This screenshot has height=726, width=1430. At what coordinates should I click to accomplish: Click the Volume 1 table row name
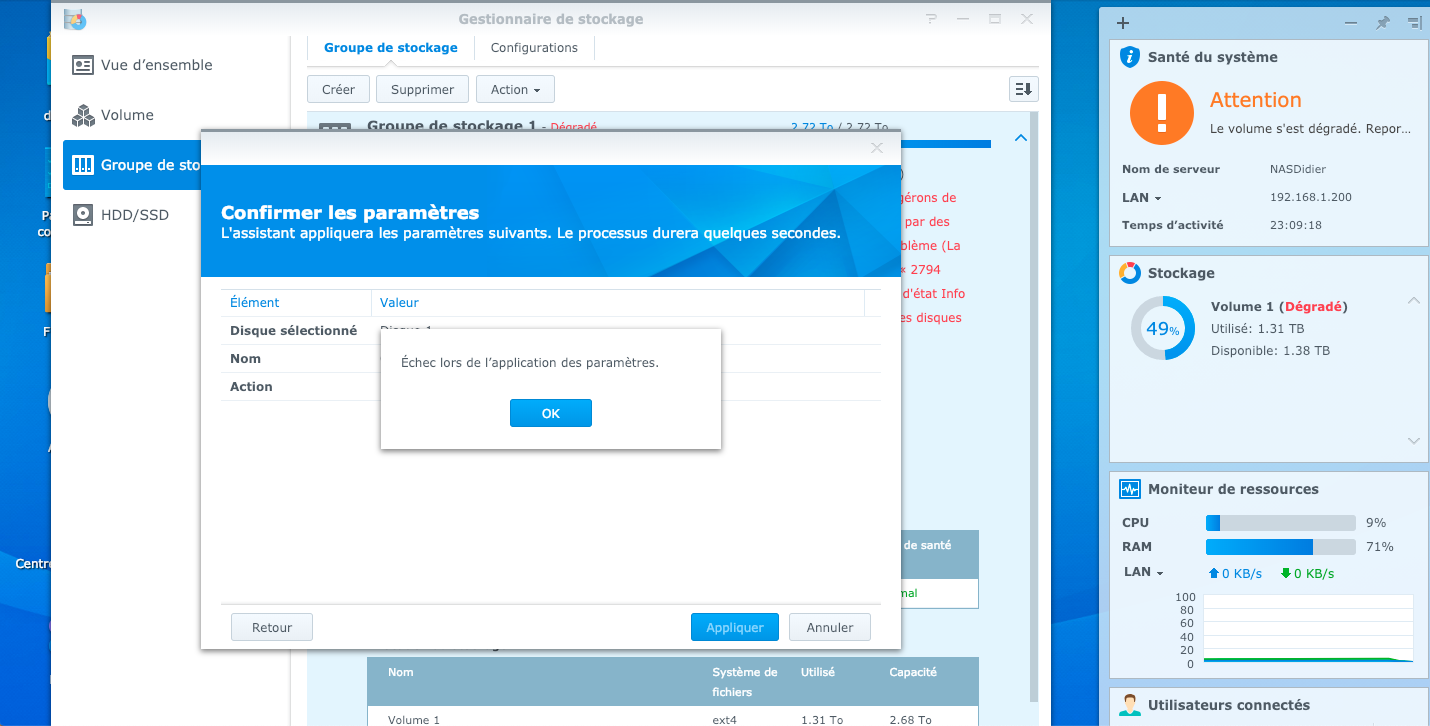[414, 719]
